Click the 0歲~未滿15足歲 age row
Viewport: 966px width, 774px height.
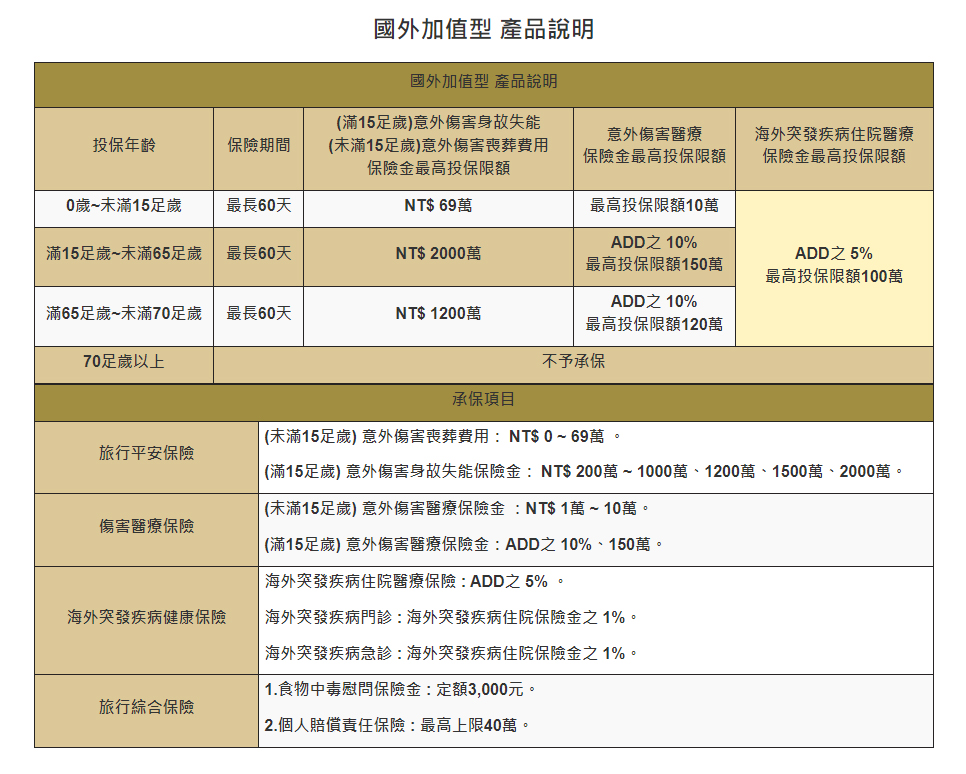[x=124, y=206]
